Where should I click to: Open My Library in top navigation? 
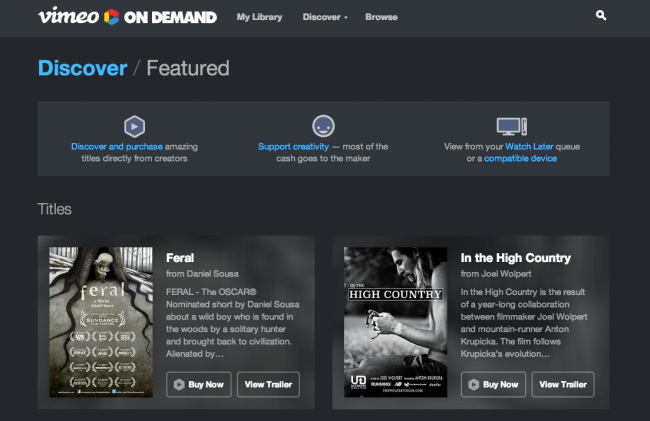(x=260, y=17)
